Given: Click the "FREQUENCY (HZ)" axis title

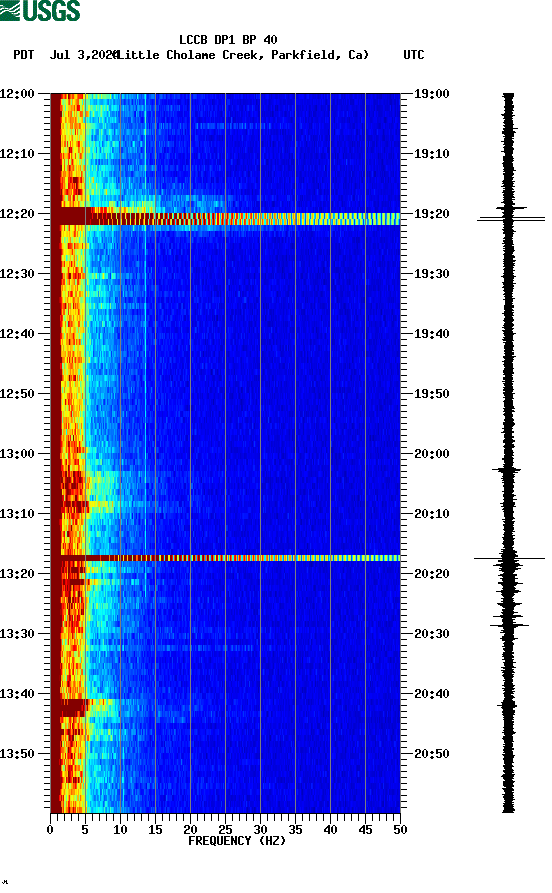Looking at the screenshot, I should [237, 841].
